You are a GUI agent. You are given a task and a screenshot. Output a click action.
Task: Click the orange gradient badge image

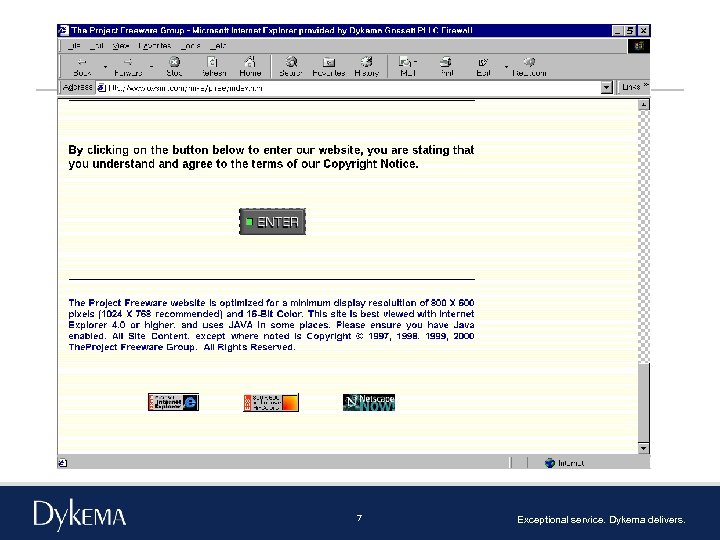[x=271, y=402]
